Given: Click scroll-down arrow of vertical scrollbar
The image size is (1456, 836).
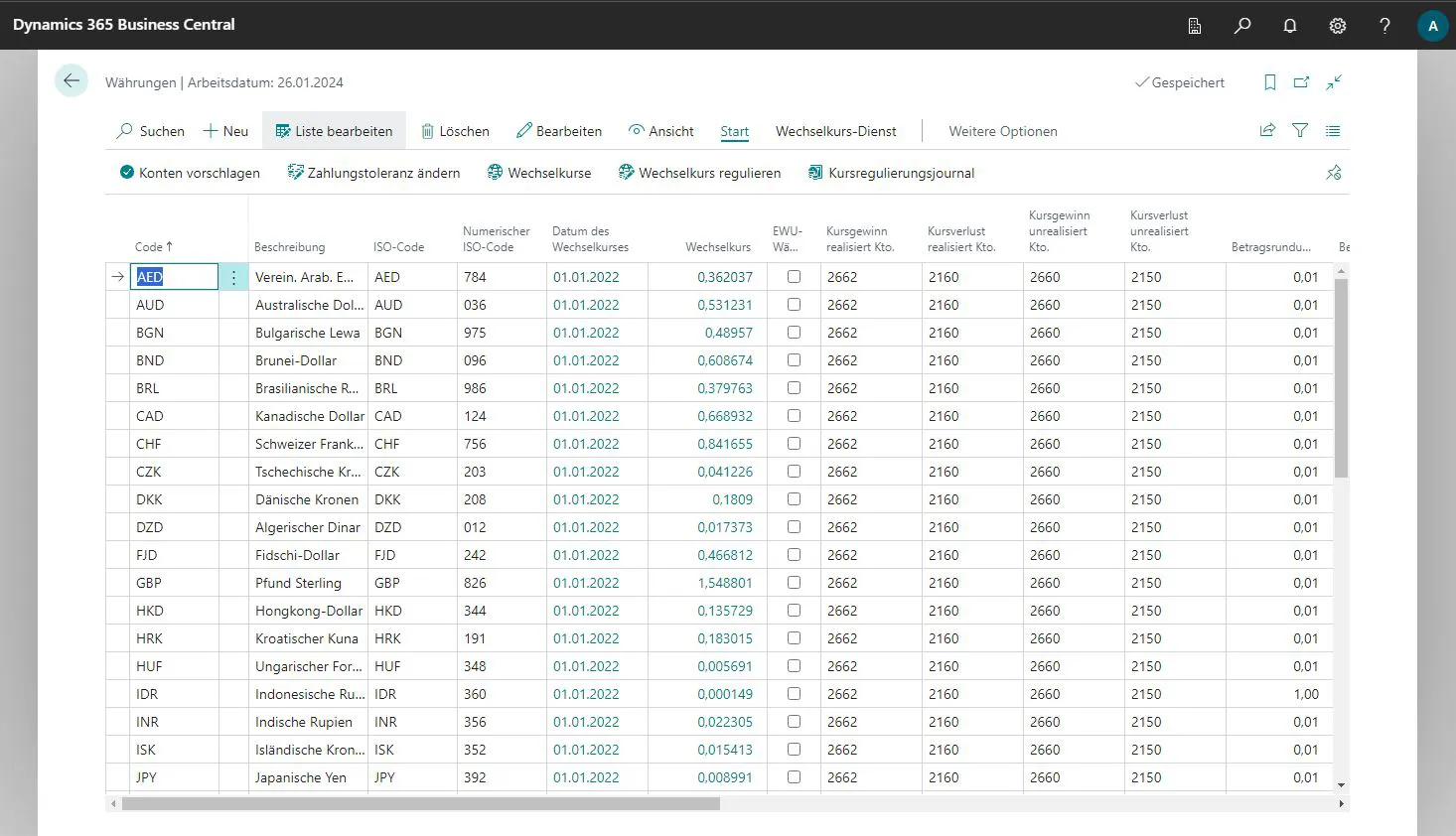Looking at the screenshot, I should 1341,785.
